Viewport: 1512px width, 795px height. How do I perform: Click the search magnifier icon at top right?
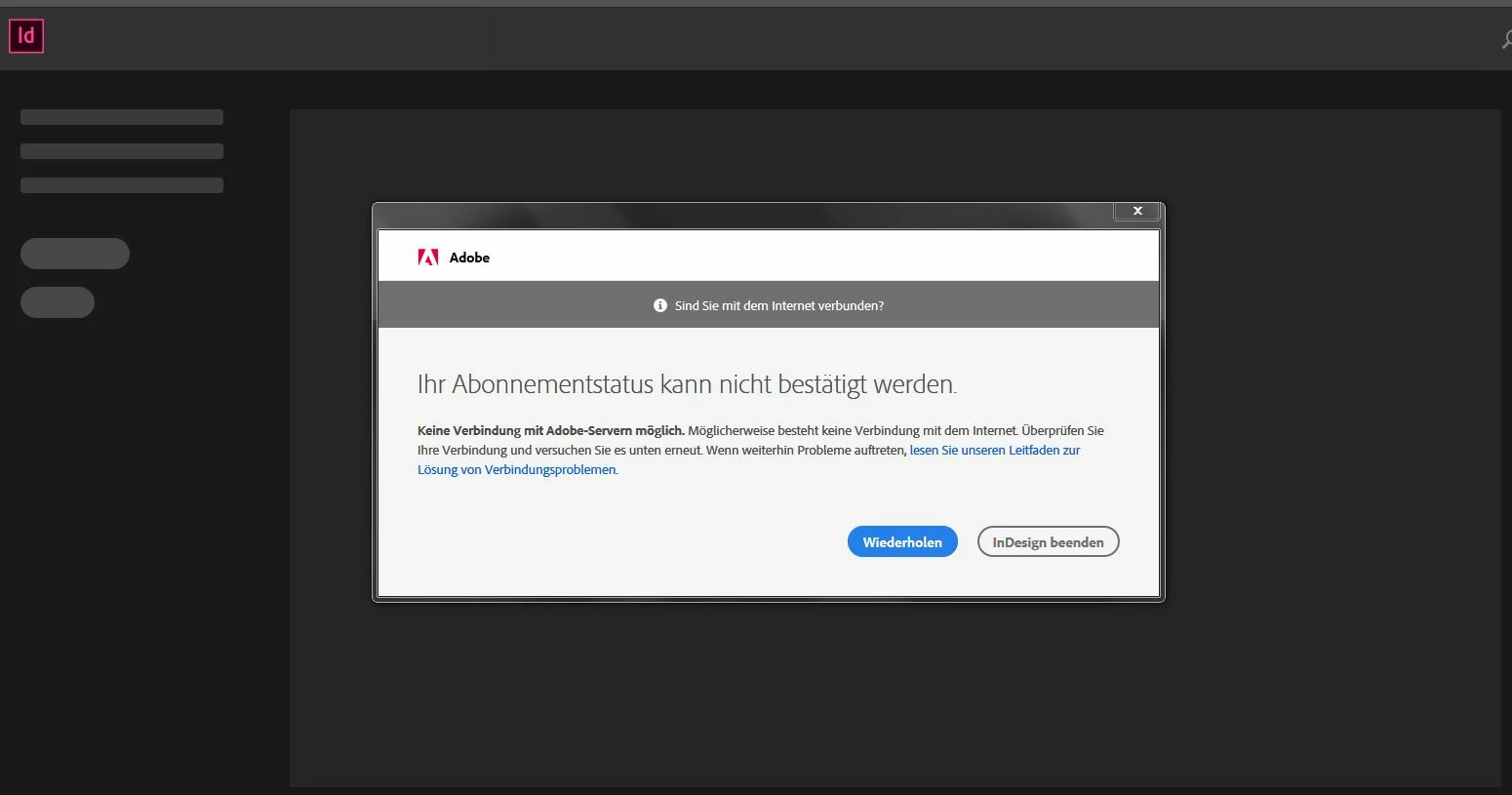(1506, 40)
